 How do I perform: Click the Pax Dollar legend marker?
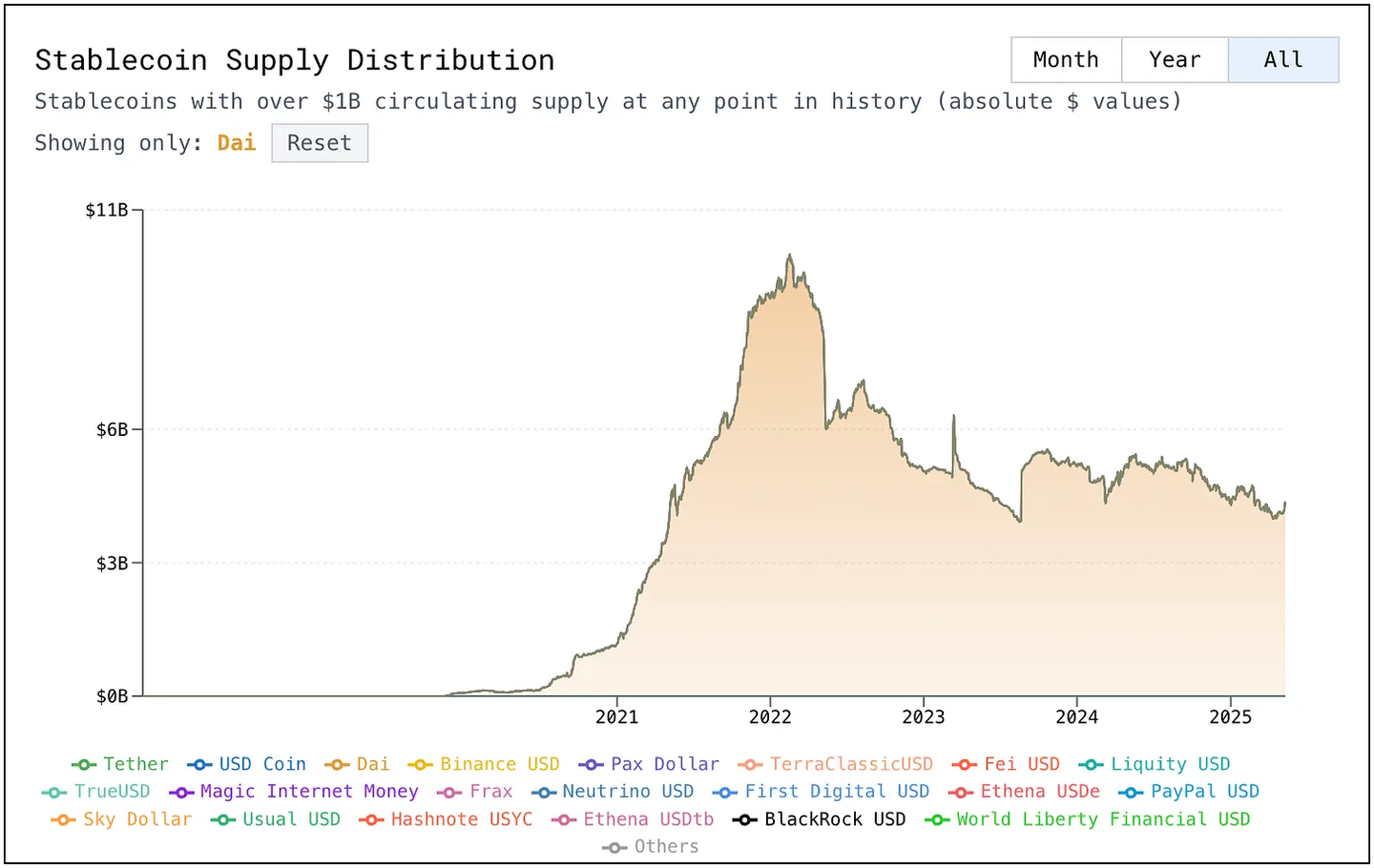pyautogui.click(x=592, y=765)
